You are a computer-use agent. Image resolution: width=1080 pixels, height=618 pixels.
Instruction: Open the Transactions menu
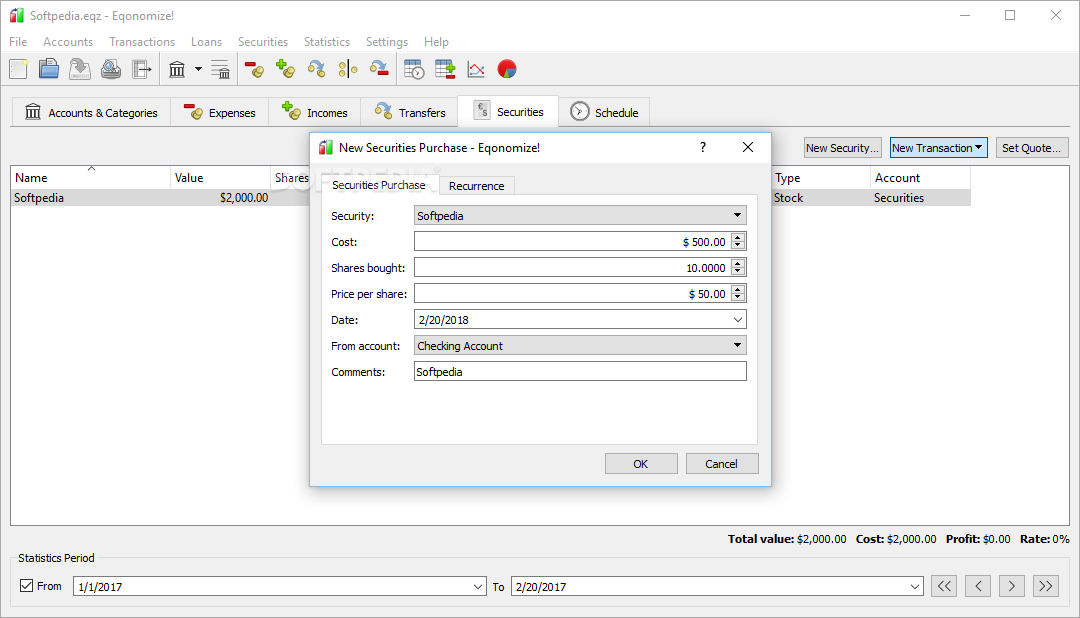pyautogui.click(x=142, y=42)
